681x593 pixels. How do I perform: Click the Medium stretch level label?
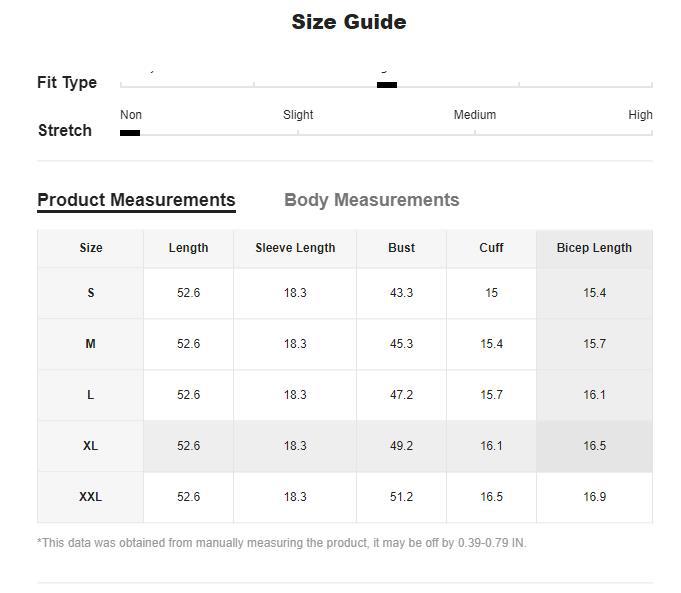(x=474, y=115)
